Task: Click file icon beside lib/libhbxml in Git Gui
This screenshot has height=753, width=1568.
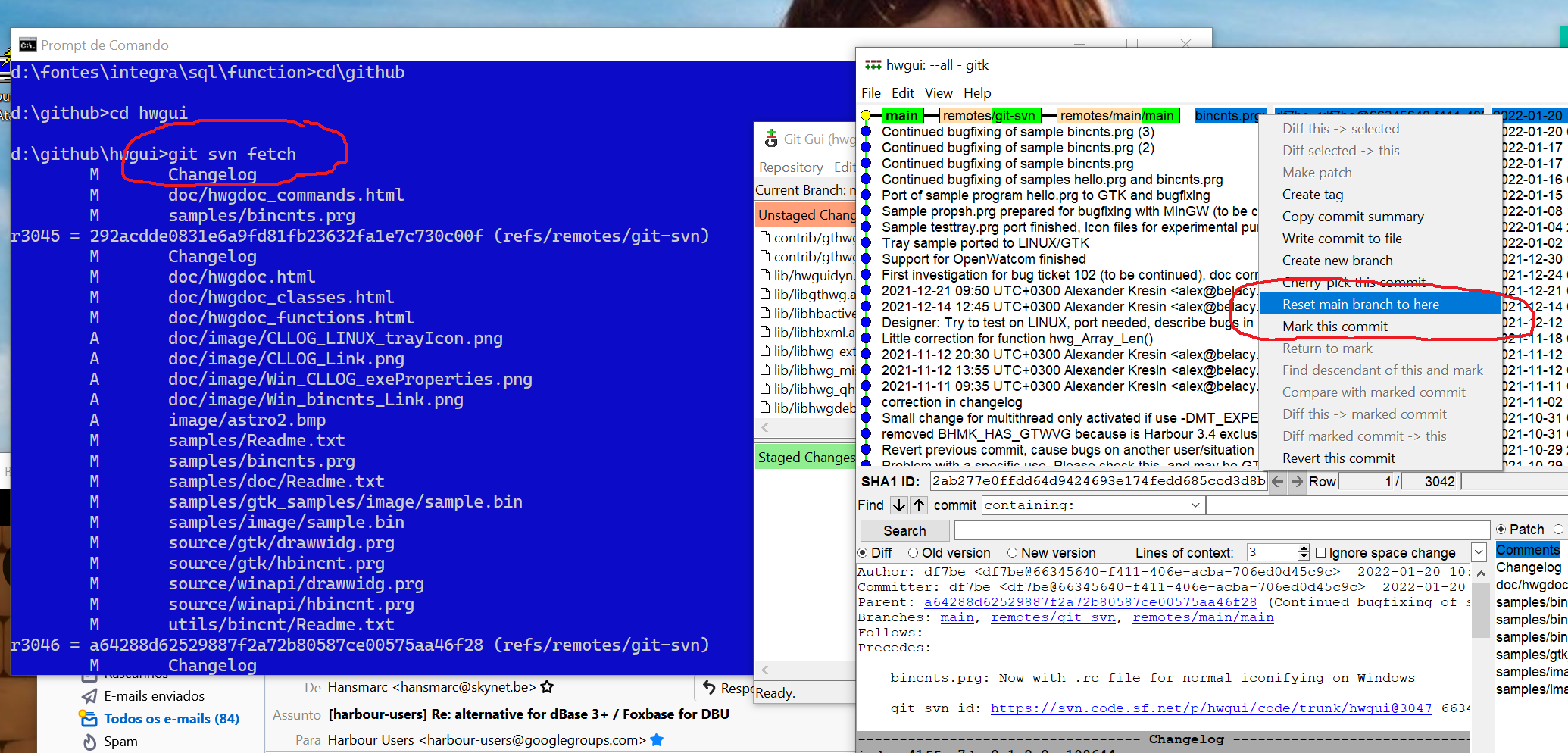Action: [x=765, y=332]
